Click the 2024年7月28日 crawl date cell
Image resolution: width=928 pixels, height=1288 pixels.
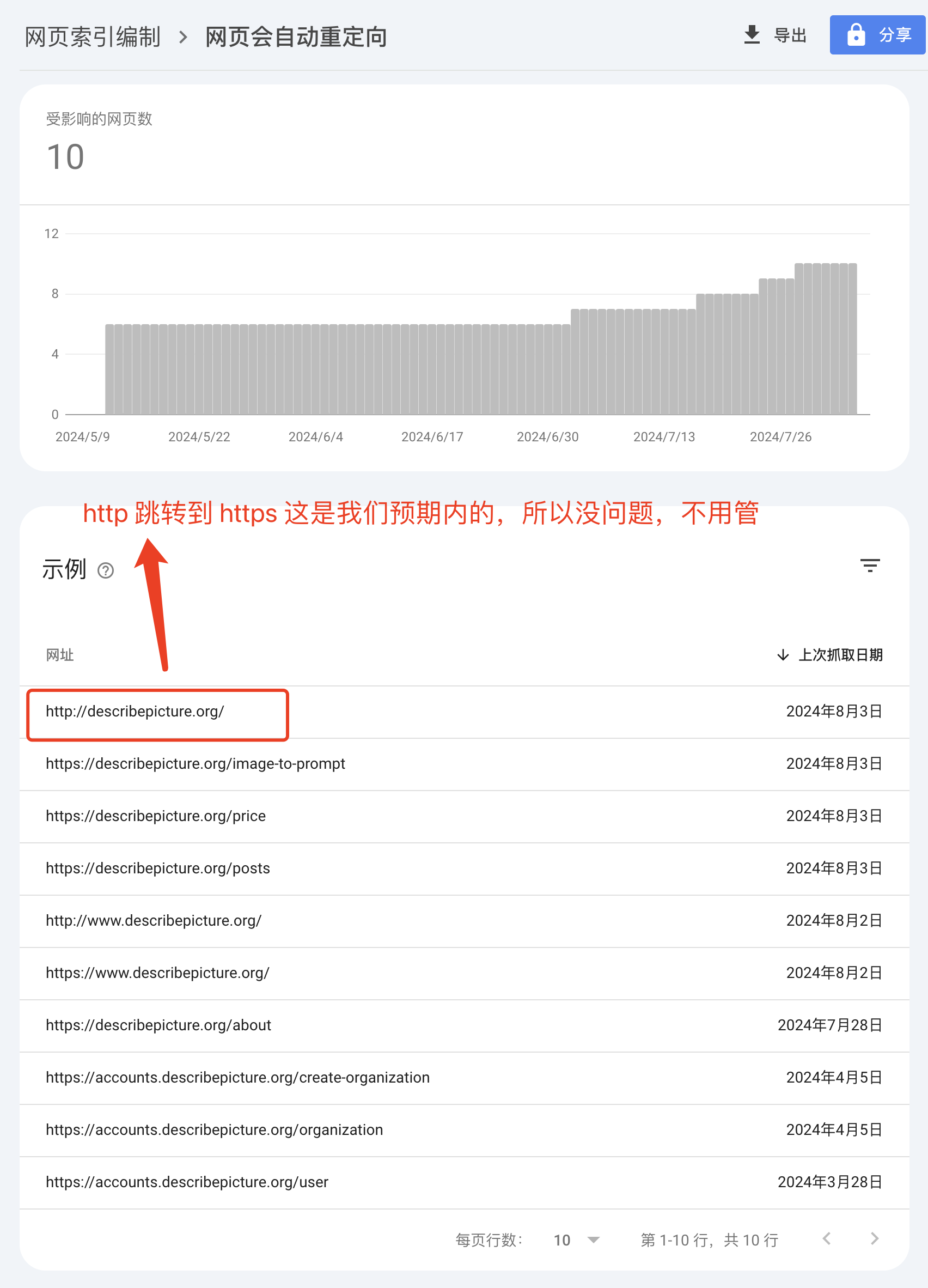coord(830,1025)
